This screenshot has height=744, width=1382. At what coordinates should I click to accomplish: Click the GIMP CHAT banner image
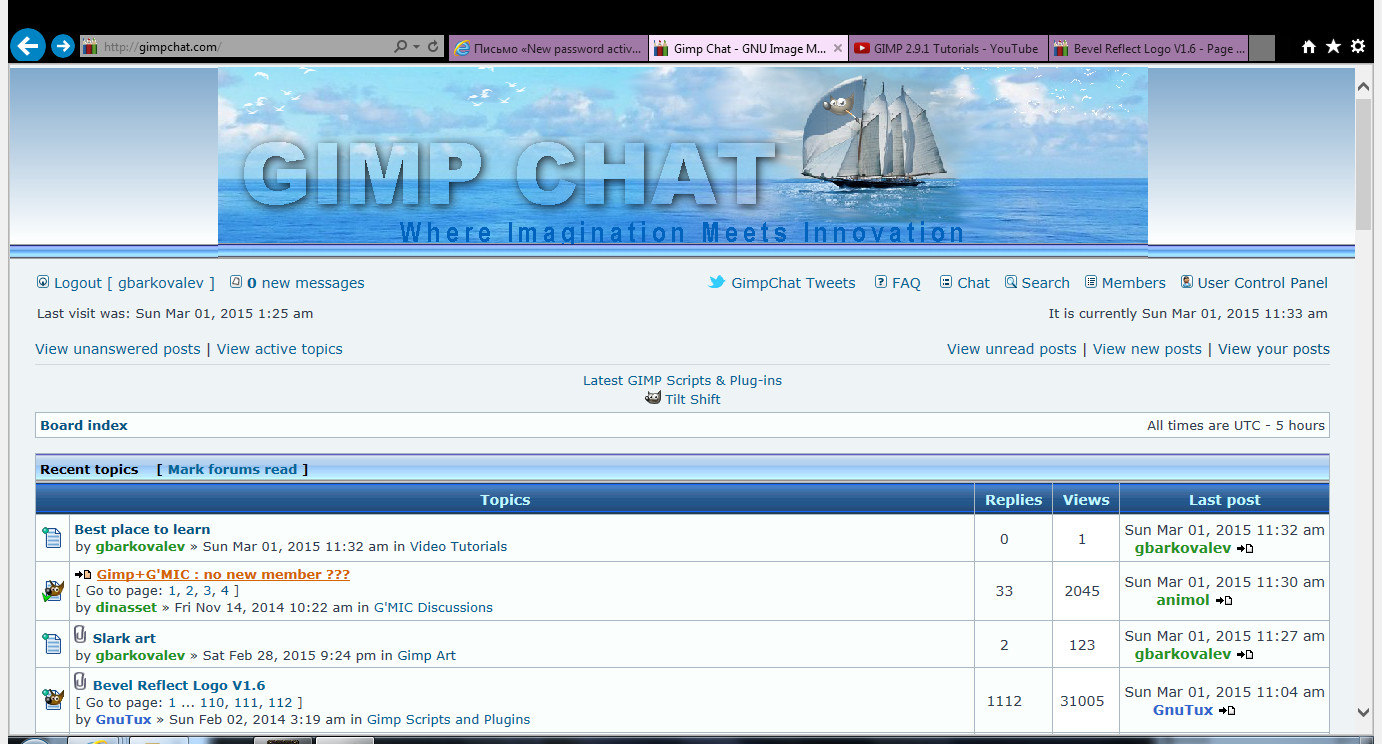tap(683, 156)
